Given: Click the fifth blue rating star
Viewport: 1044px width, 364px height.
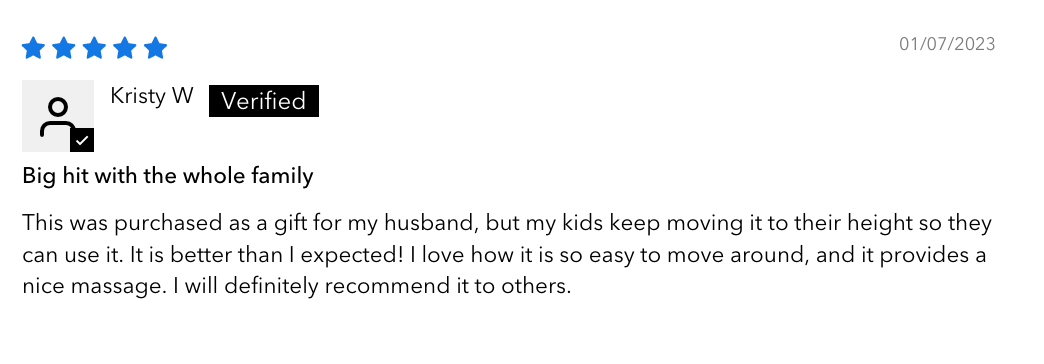Looking at the screenshot, I should [156, 49].
